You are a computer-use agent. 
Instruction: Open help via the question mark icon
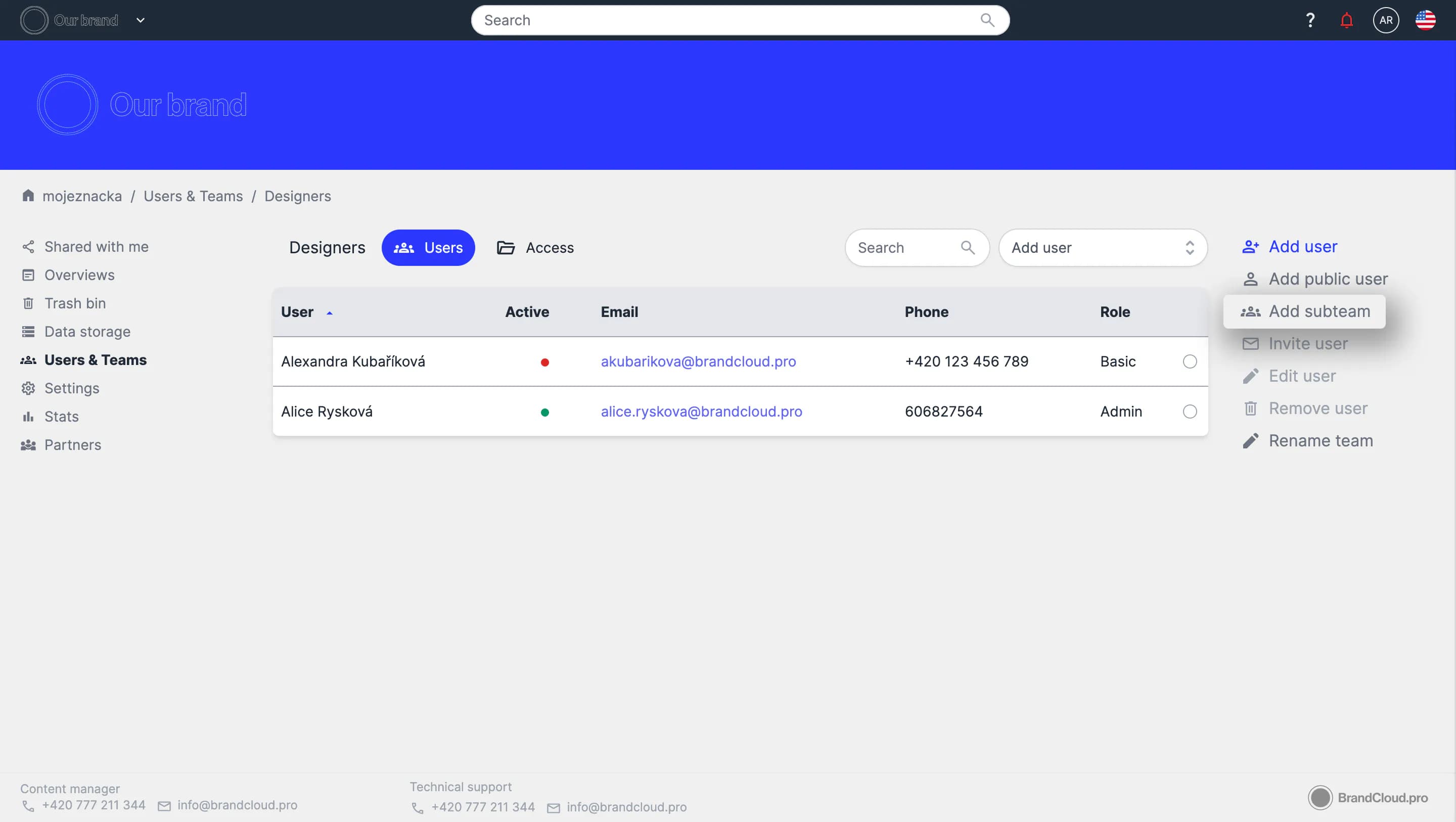[x=1310, y=20]
